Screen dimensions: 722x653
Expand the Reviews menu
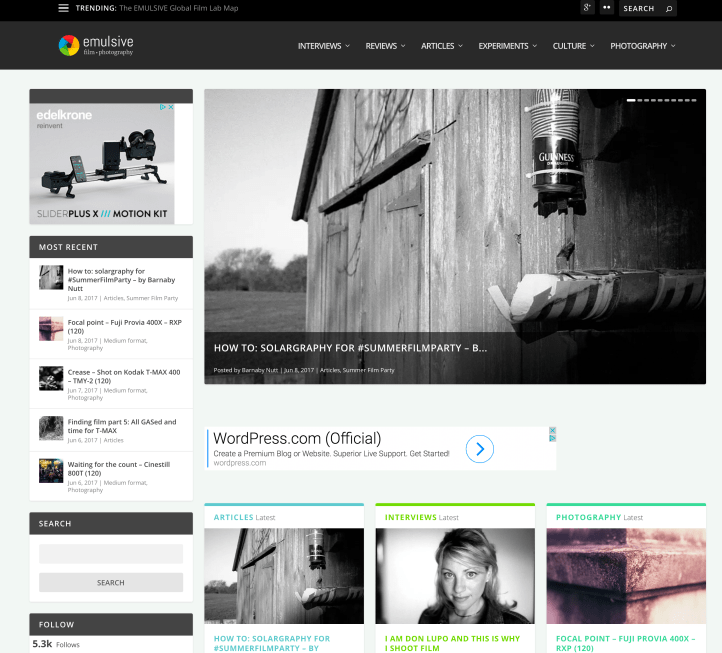point(385,46)
